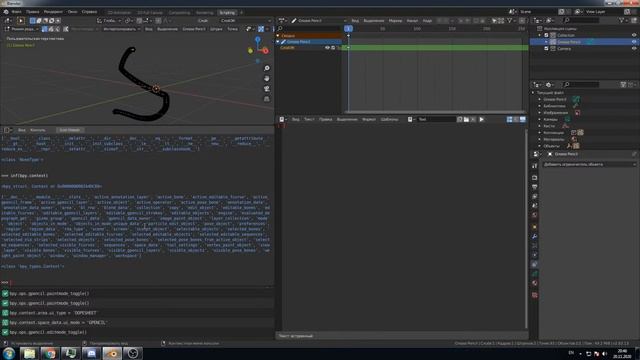Hide the Grease Pencil object in outliner
Viewport: 640px width, 360px height.
point(634,42)
